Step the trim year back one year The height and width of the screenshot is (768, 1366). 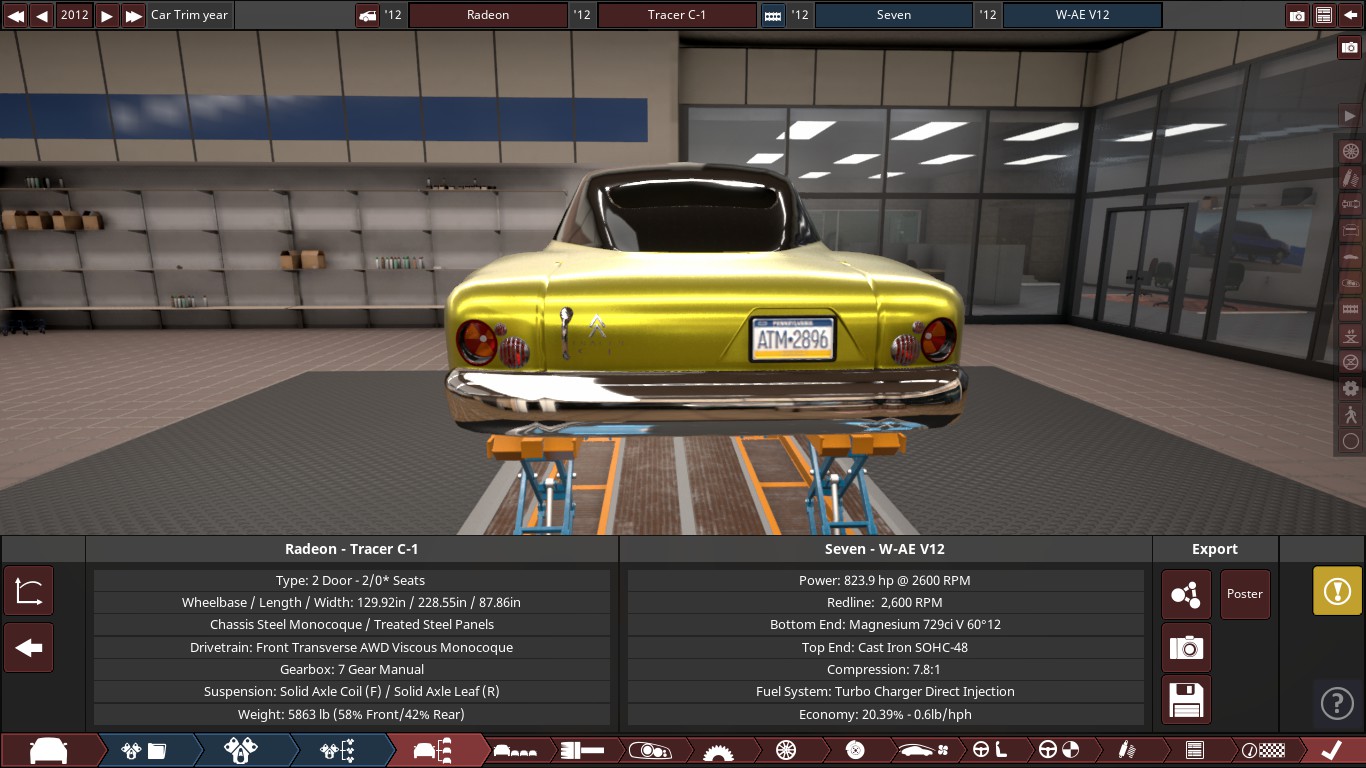click(42, 15)
